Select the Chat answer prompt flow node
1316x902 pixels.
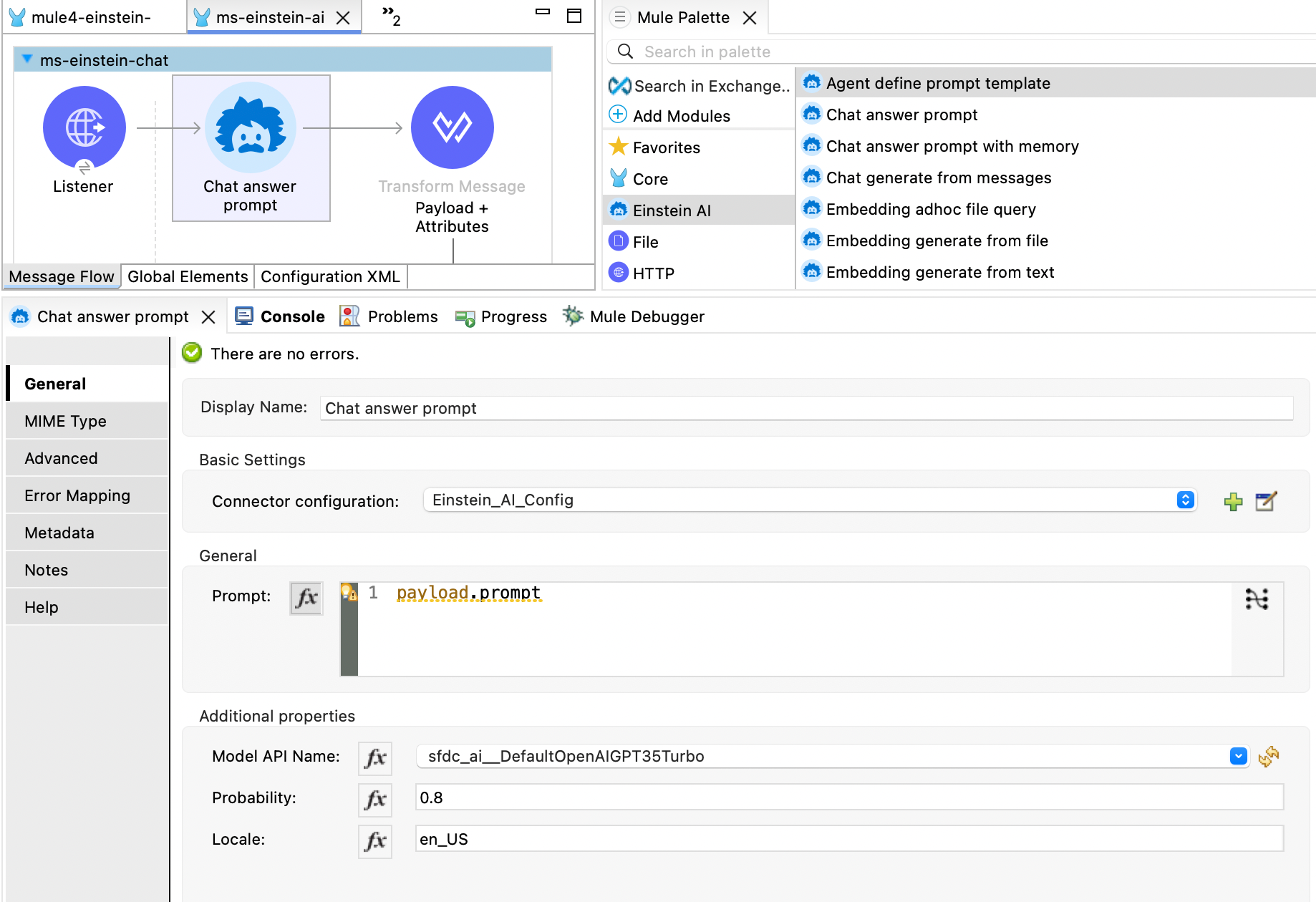click(x=251, y=128)
